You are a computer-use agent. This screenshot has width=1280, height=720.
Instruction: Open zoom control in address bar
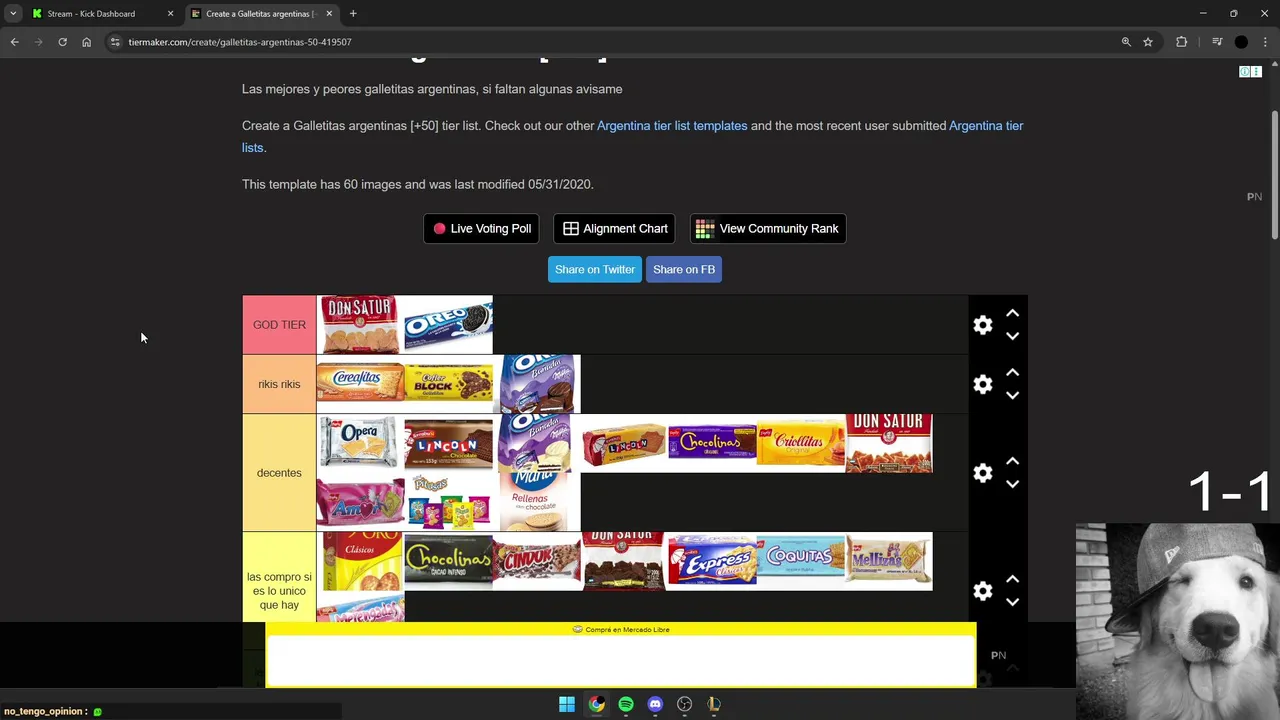click(1126, 42)
